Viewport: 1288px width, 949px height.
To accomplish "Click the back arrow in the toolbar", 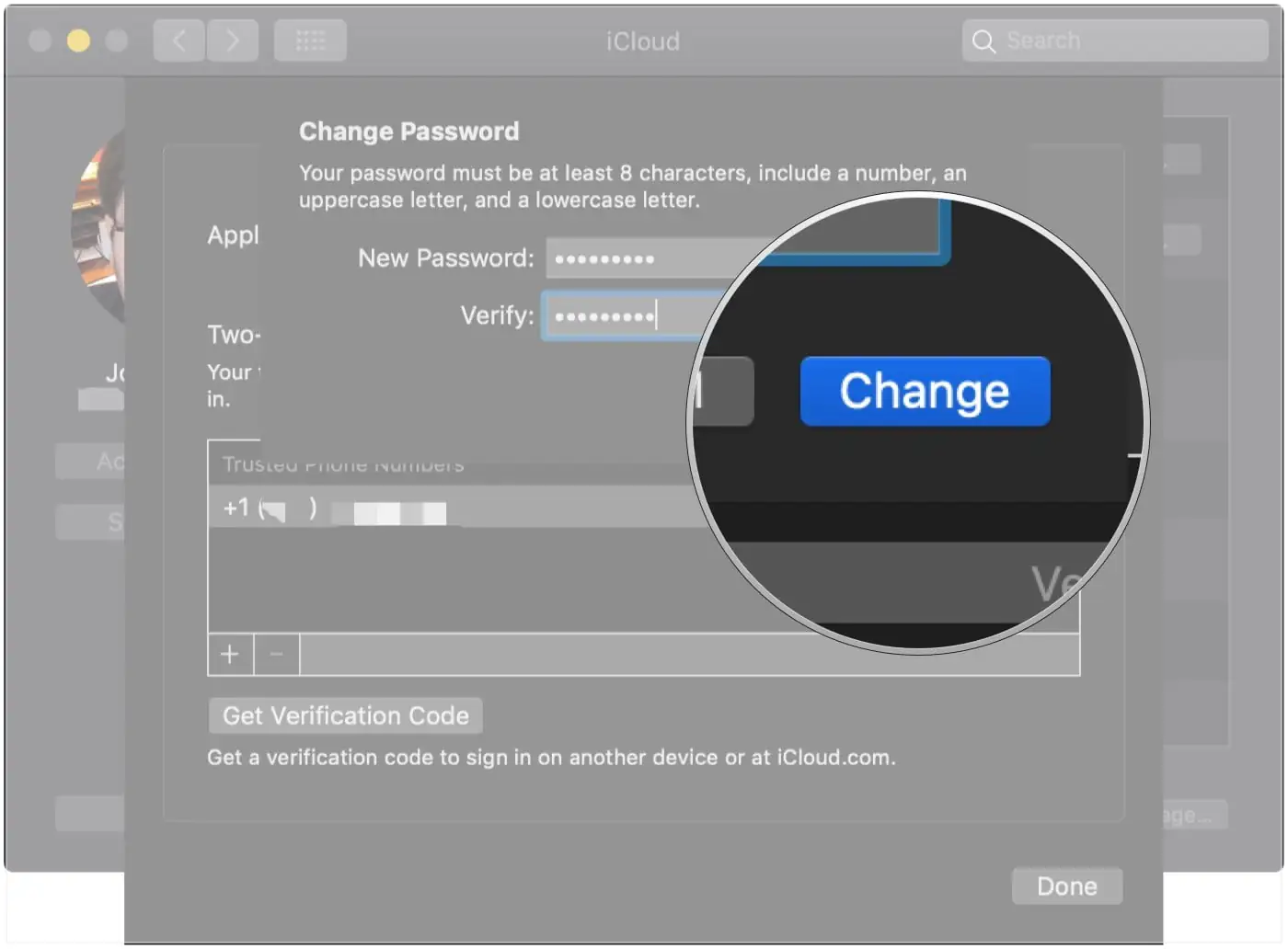I will [x=178, y=41].
